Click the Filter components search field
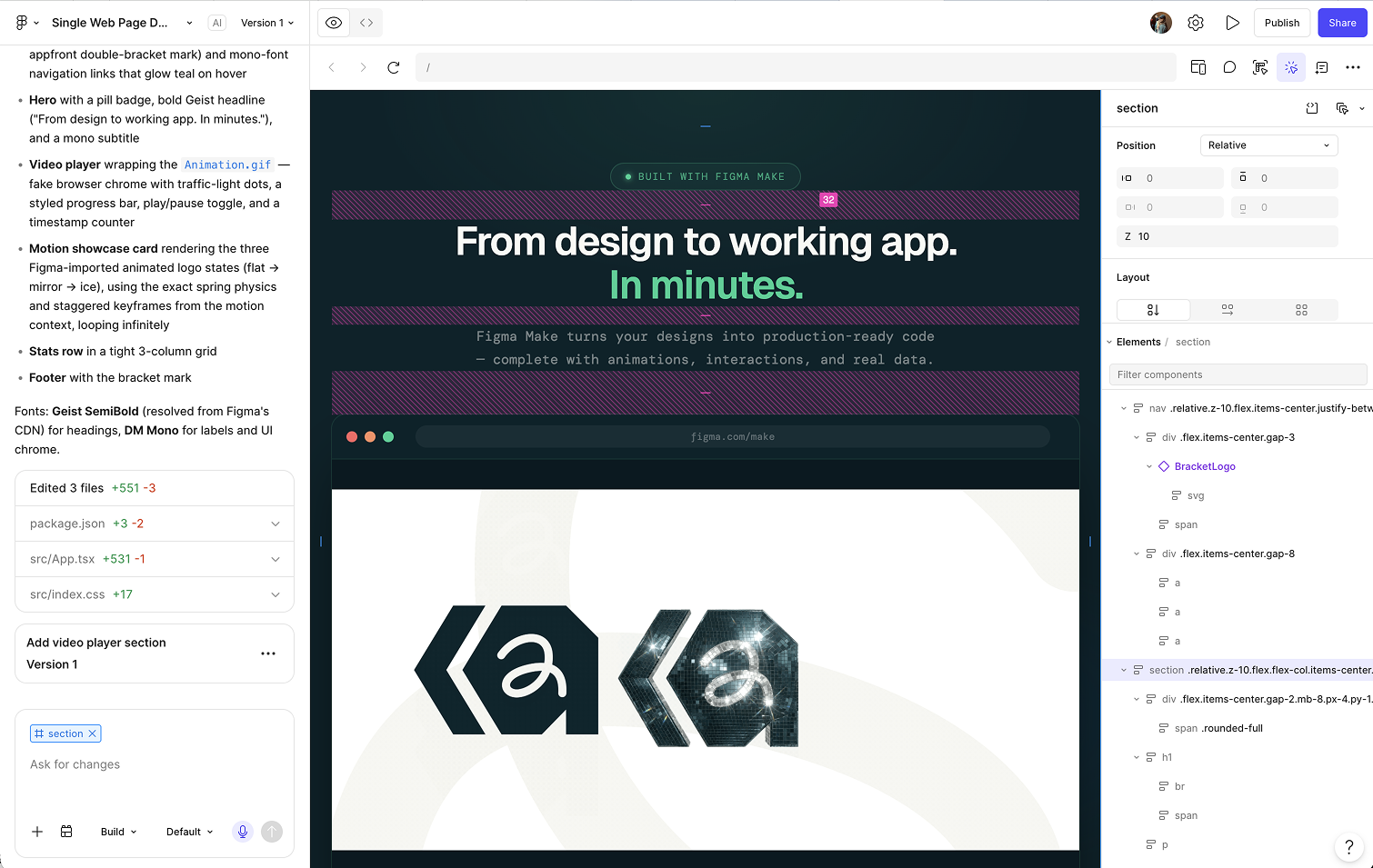 pos(1238,374)
